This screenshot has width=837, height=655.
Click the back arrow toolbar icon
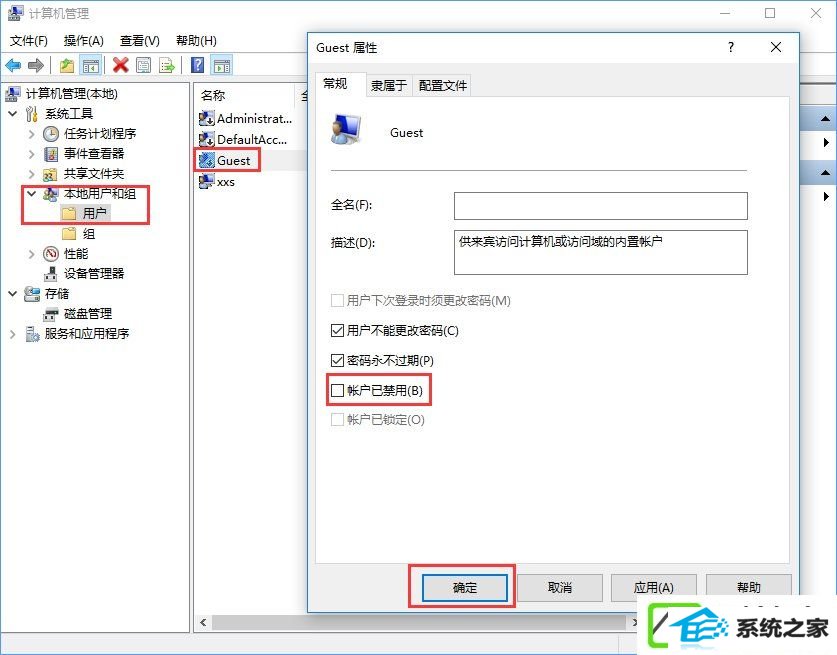point(13,66)
